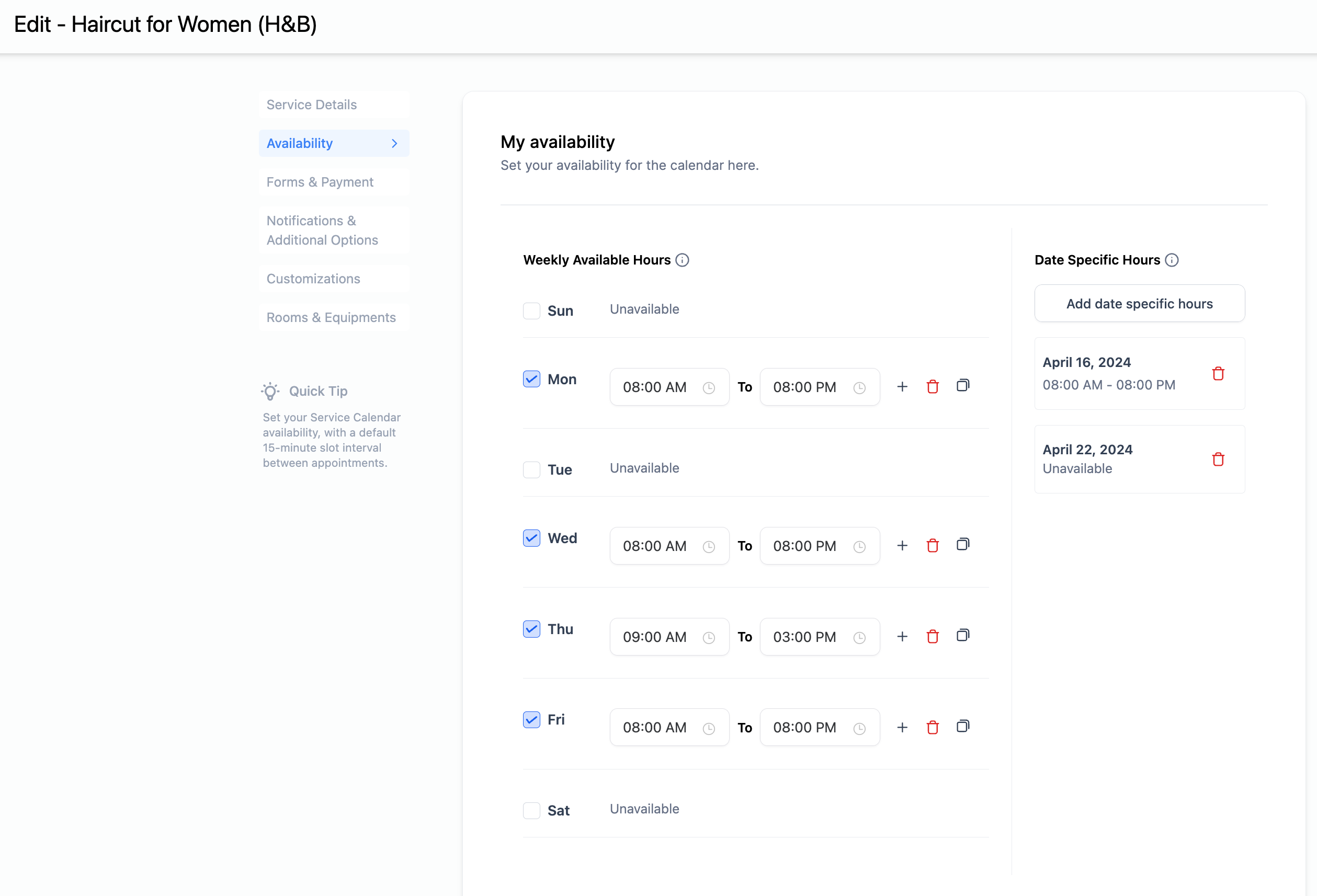Enable the Saturday availability checkbox
Screen dimensions: 1317x896
point(531,810)
